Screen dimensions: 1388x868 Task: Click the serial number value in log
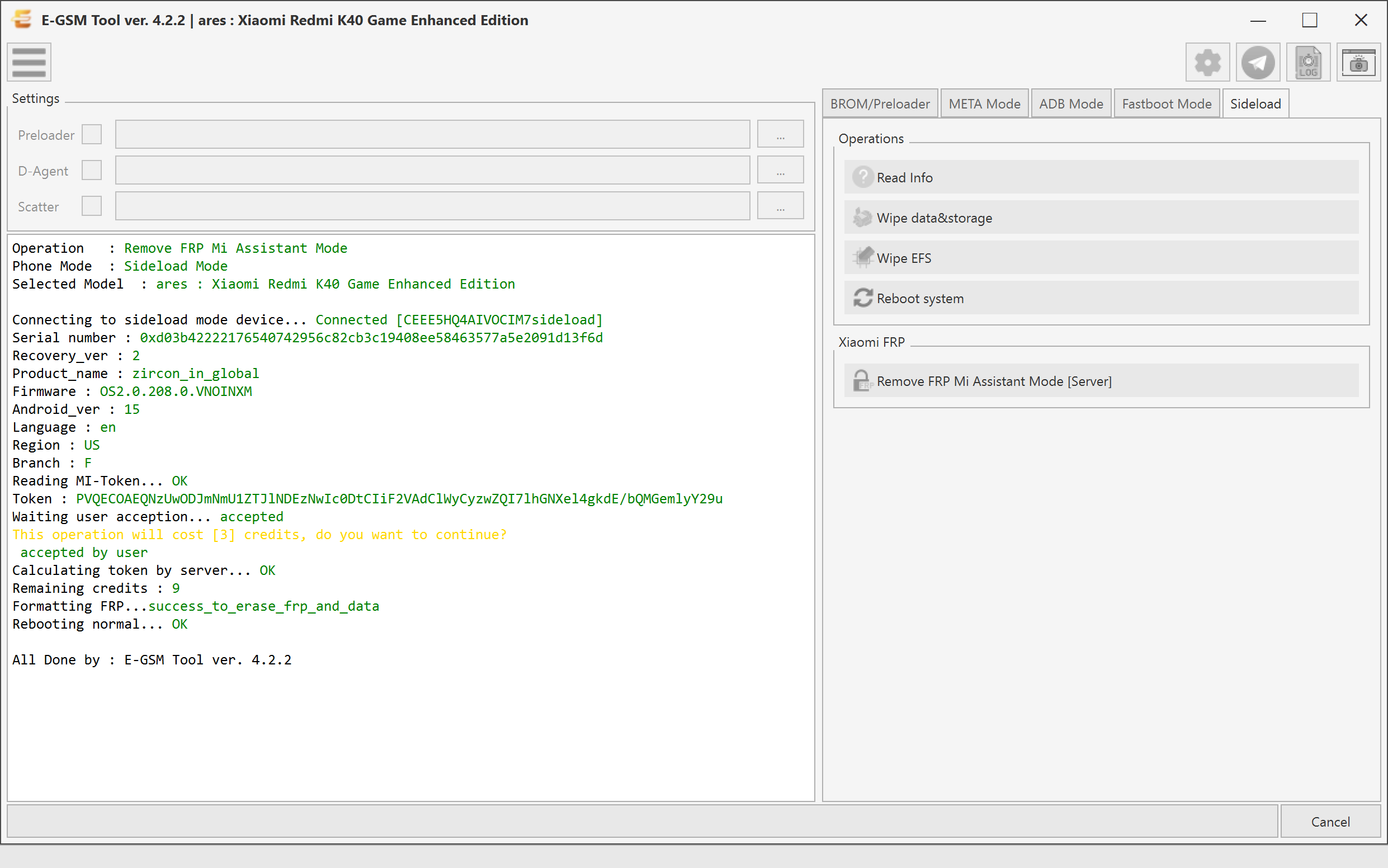(x=371, y=338)
